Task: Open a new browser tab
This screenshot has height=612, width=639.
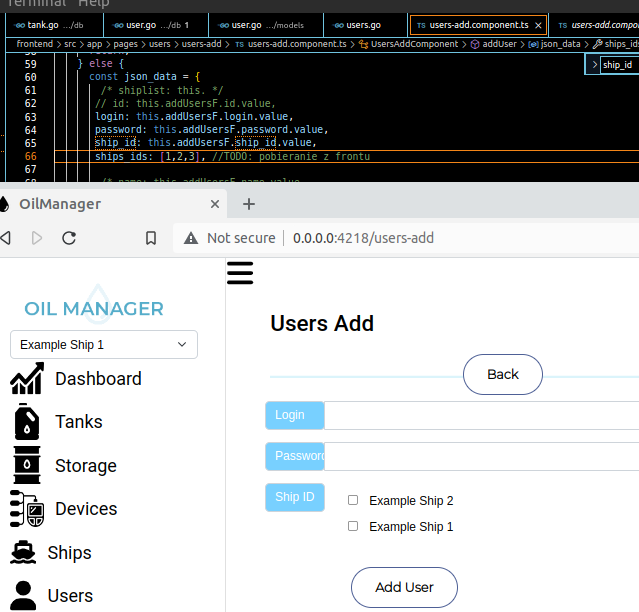Action: pyautogui.click(x=249, y=204)
